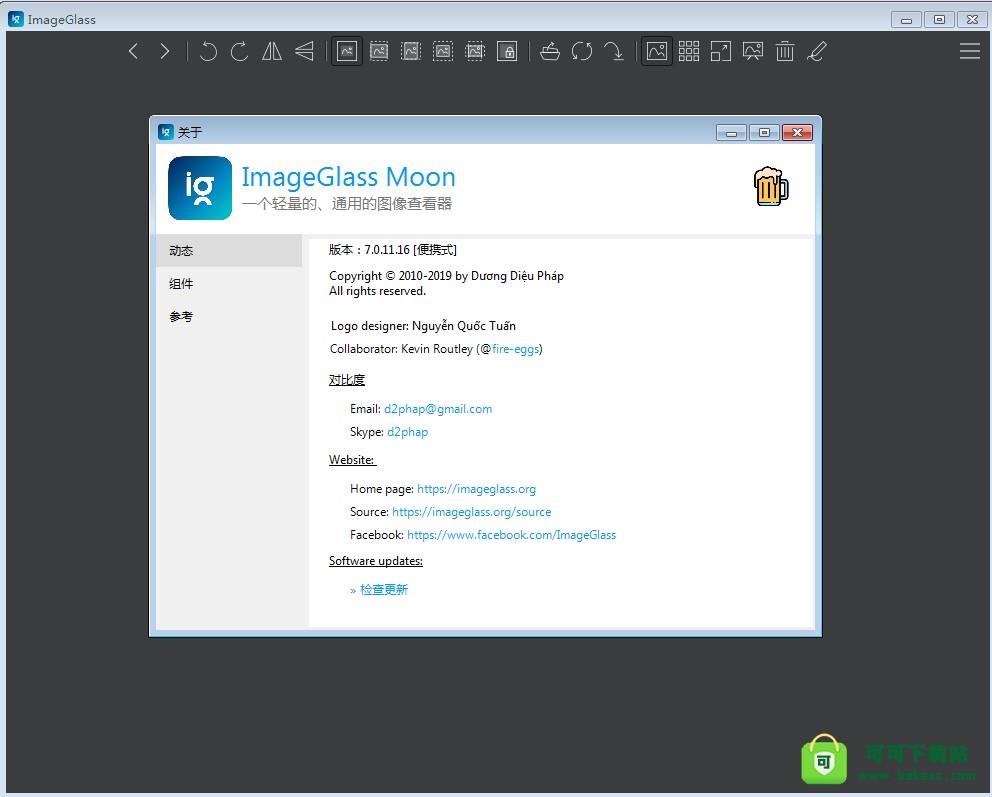992x797 pixels.
Task: Close the 关于 dialog
Action: (x=797, y=132)
